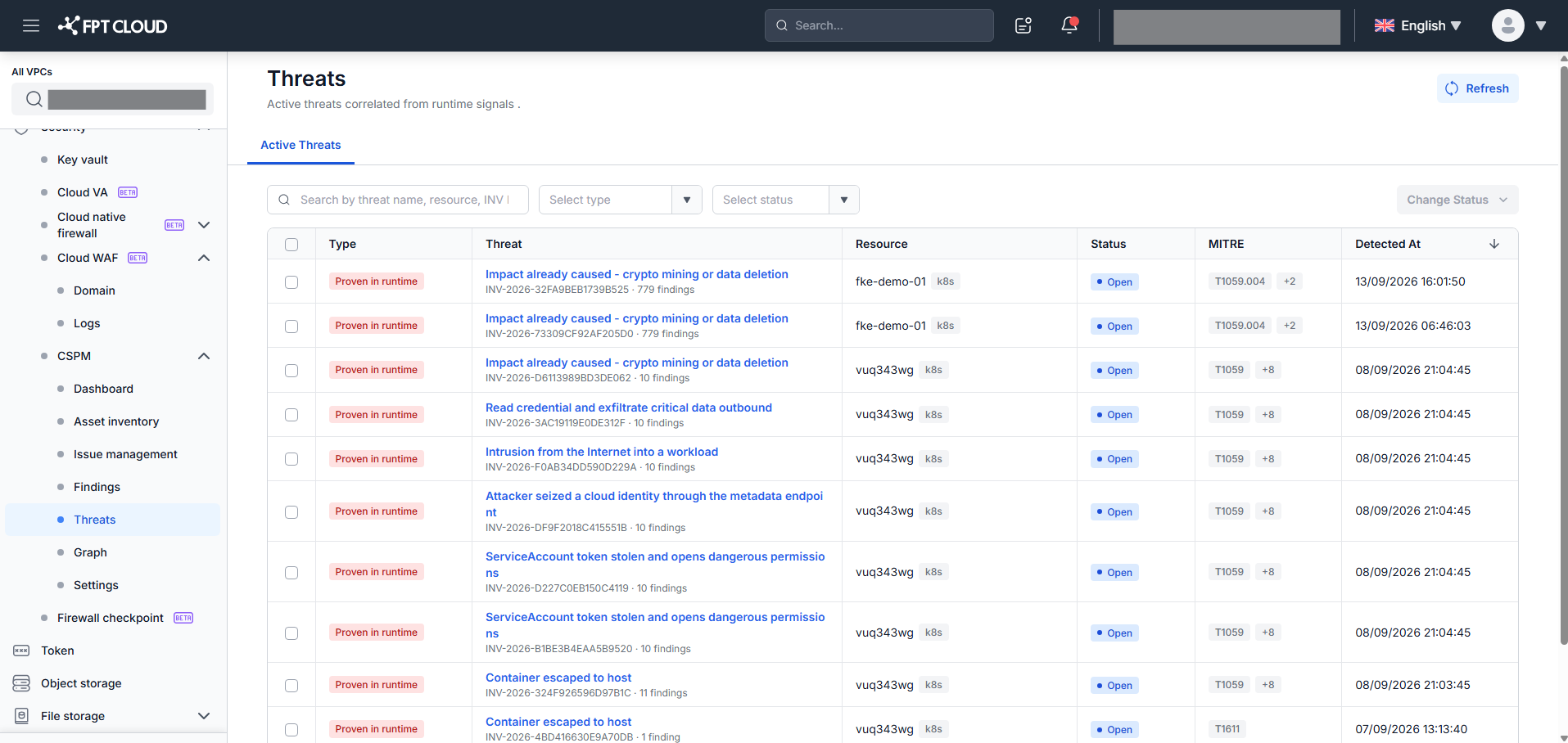Click the Object storage sidebar icon
The width and height of the screenshot is (1568, 743).
[21, 683]
